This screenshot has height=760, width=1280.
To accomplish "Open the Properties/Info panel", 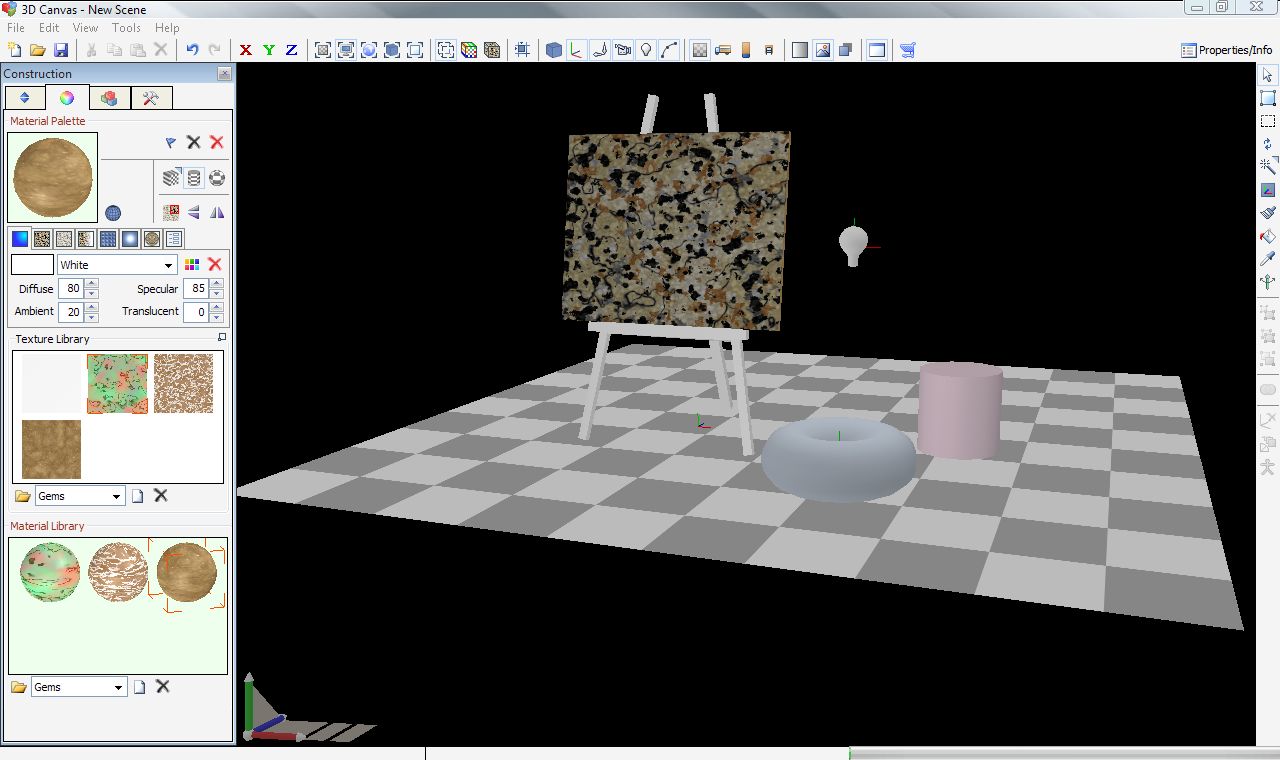I will pos(1227,50).
